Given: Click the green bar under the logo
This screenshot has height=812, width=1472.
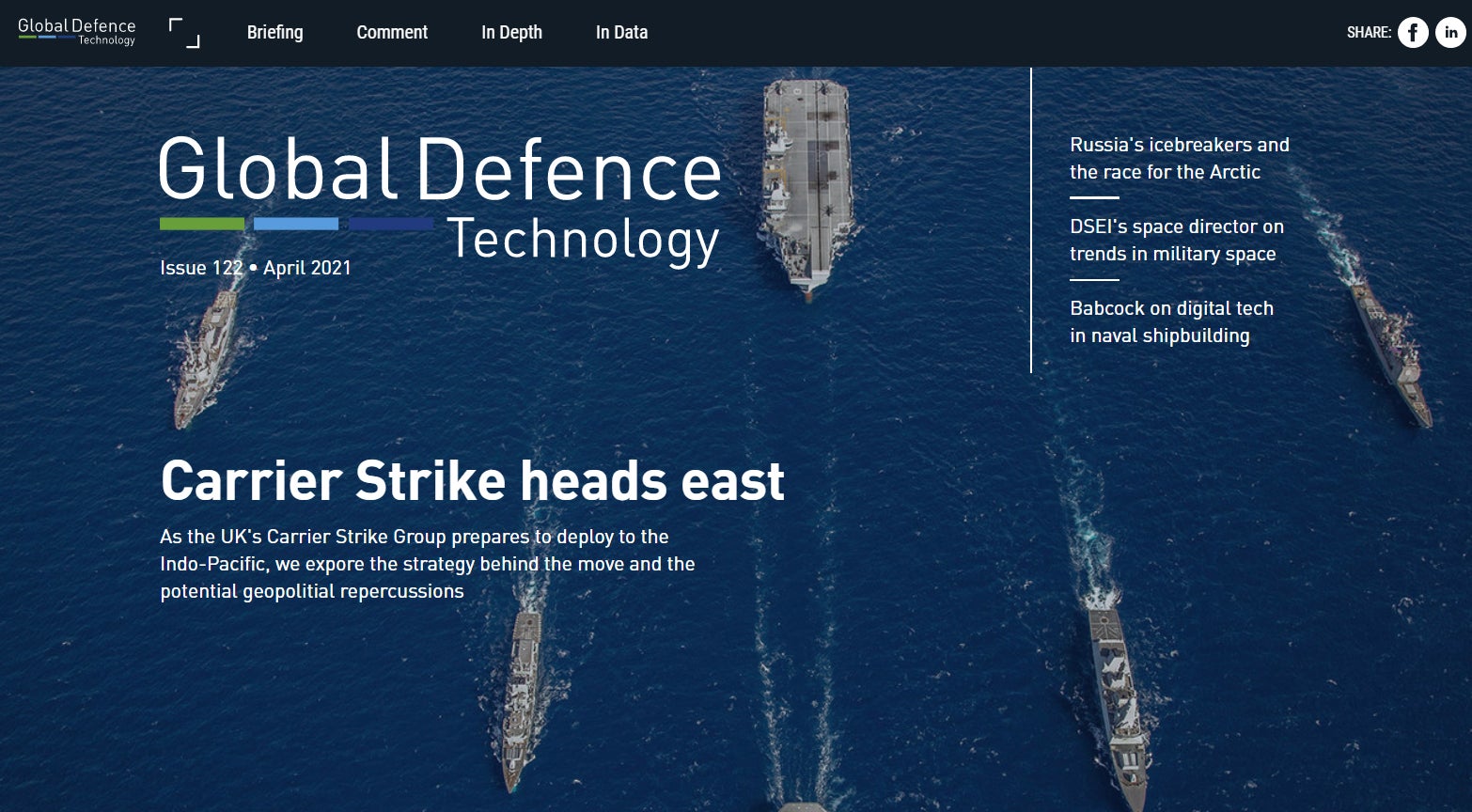Looking at the screenshot, I should pos(202,224).
